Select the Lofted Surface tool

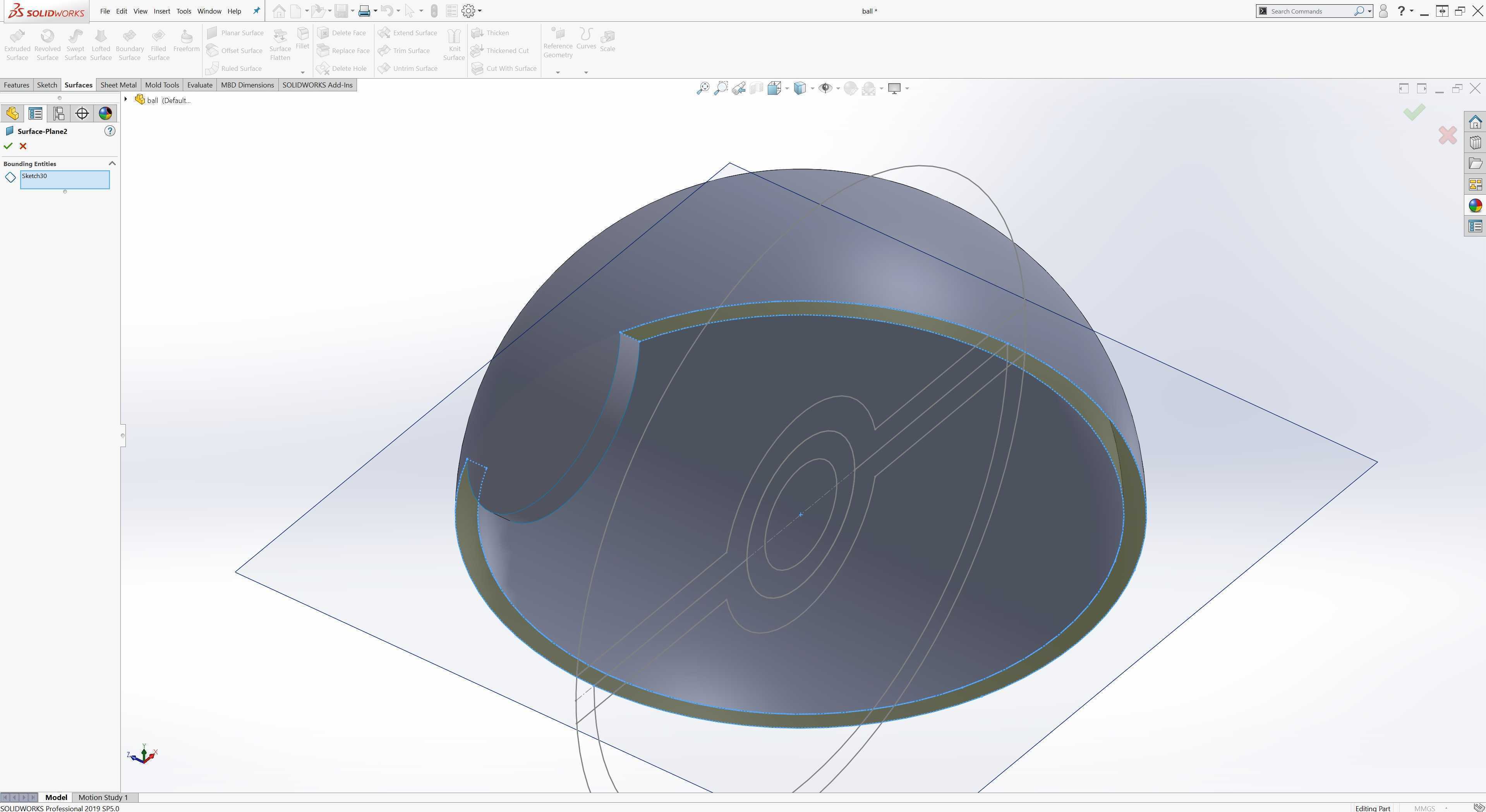click(100, 45)
